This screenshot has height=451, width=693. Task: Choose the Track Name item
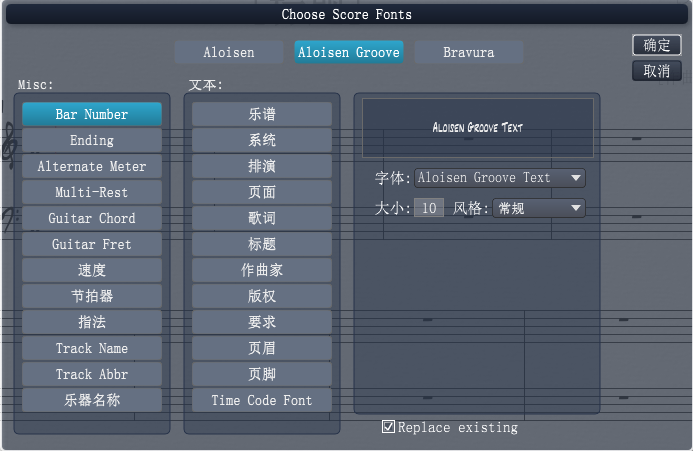(92, 349)
